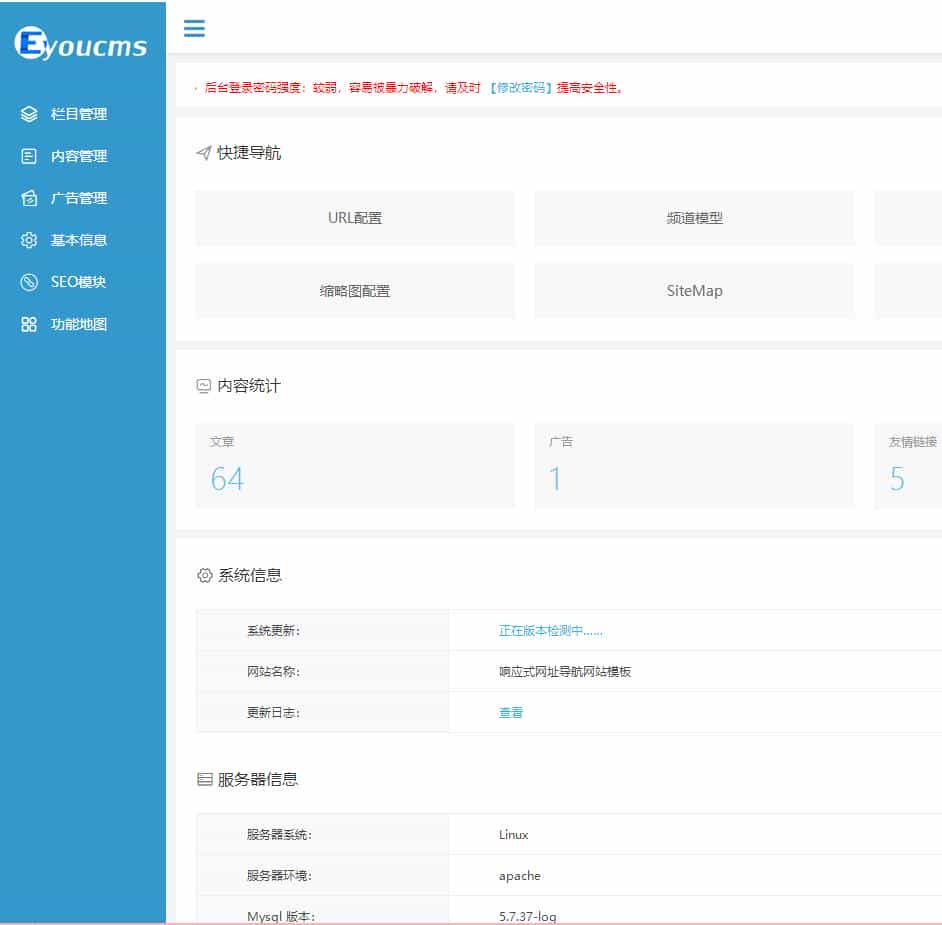
Task: Open the 缩略图配置 shortcut
Action: pos(355,291)
